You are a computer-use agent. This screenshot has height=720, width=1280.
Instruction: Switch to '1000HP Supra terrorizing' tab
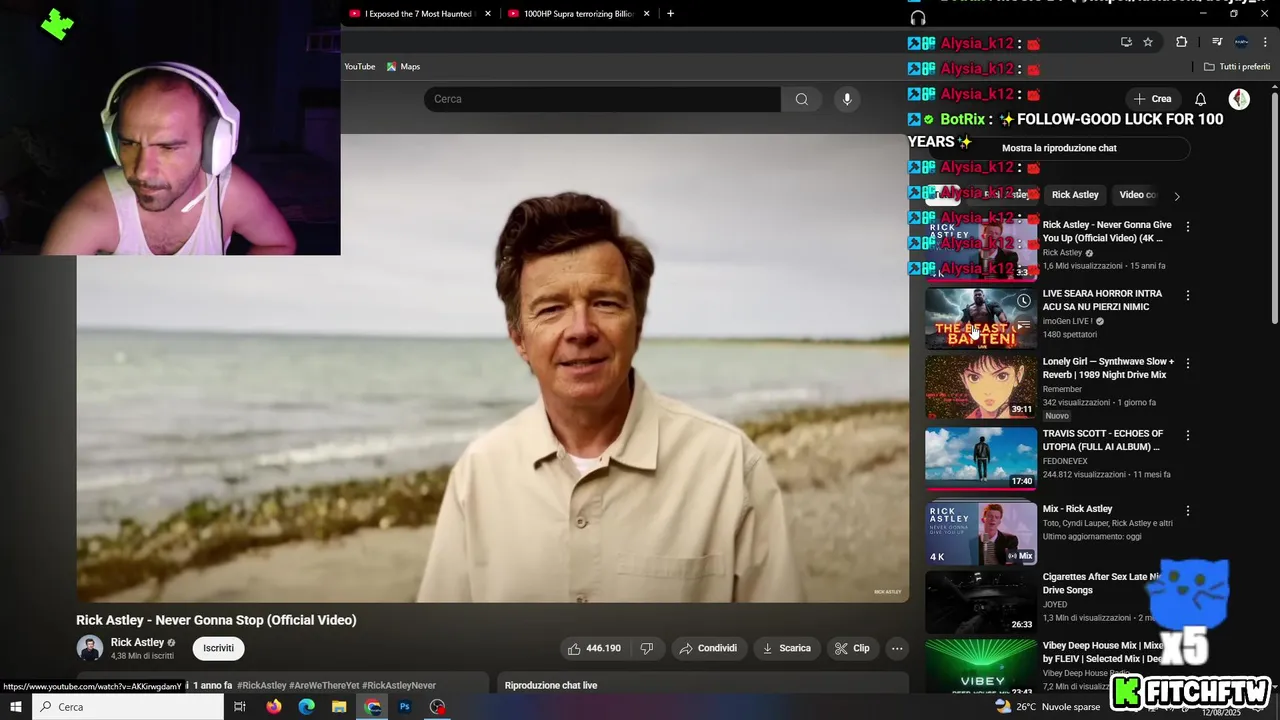[579, 14]
